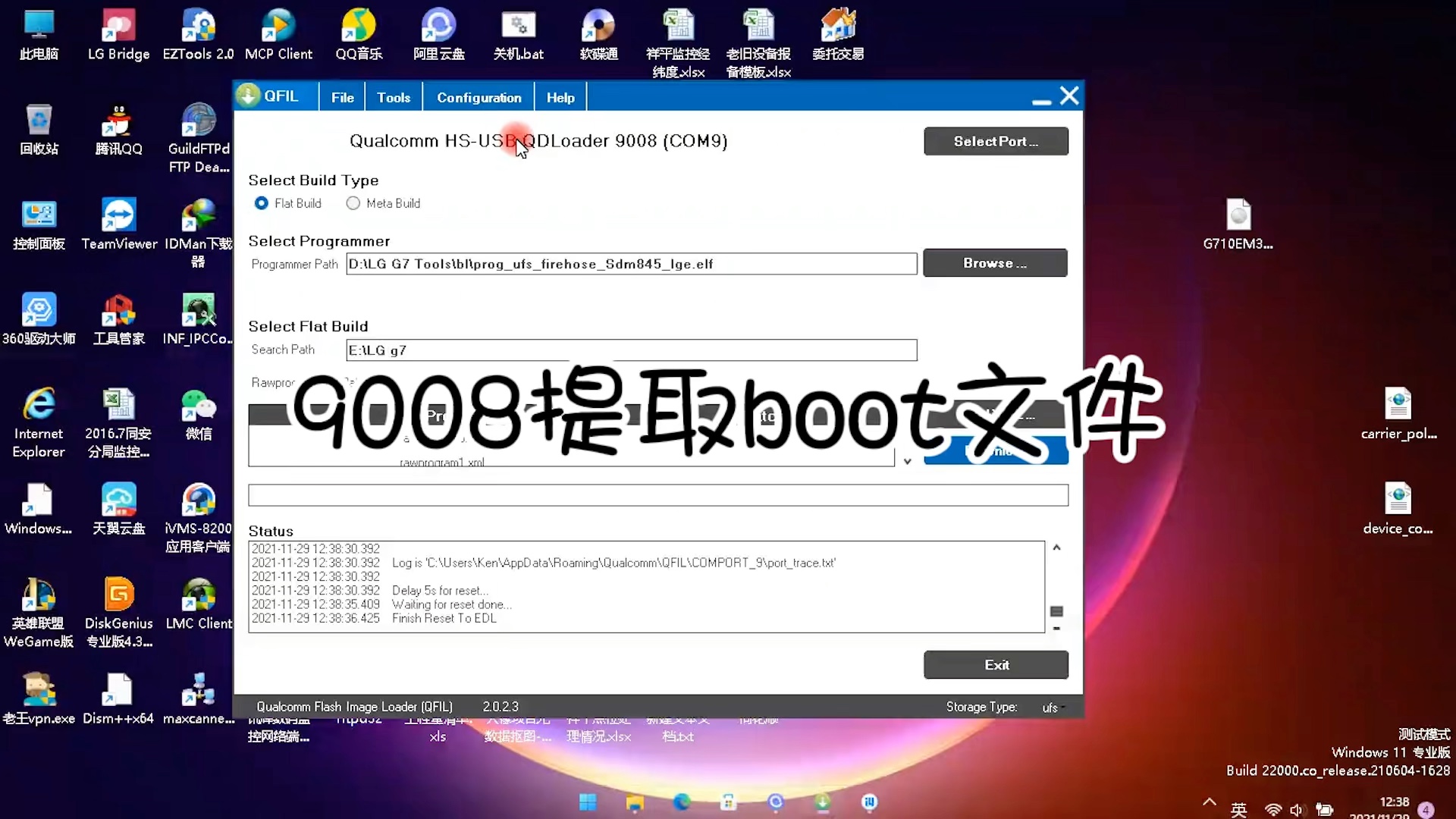Open MCP Client desktop shortcut
The width and height of the screenshot is (1456, 819).
click(278, 35)
